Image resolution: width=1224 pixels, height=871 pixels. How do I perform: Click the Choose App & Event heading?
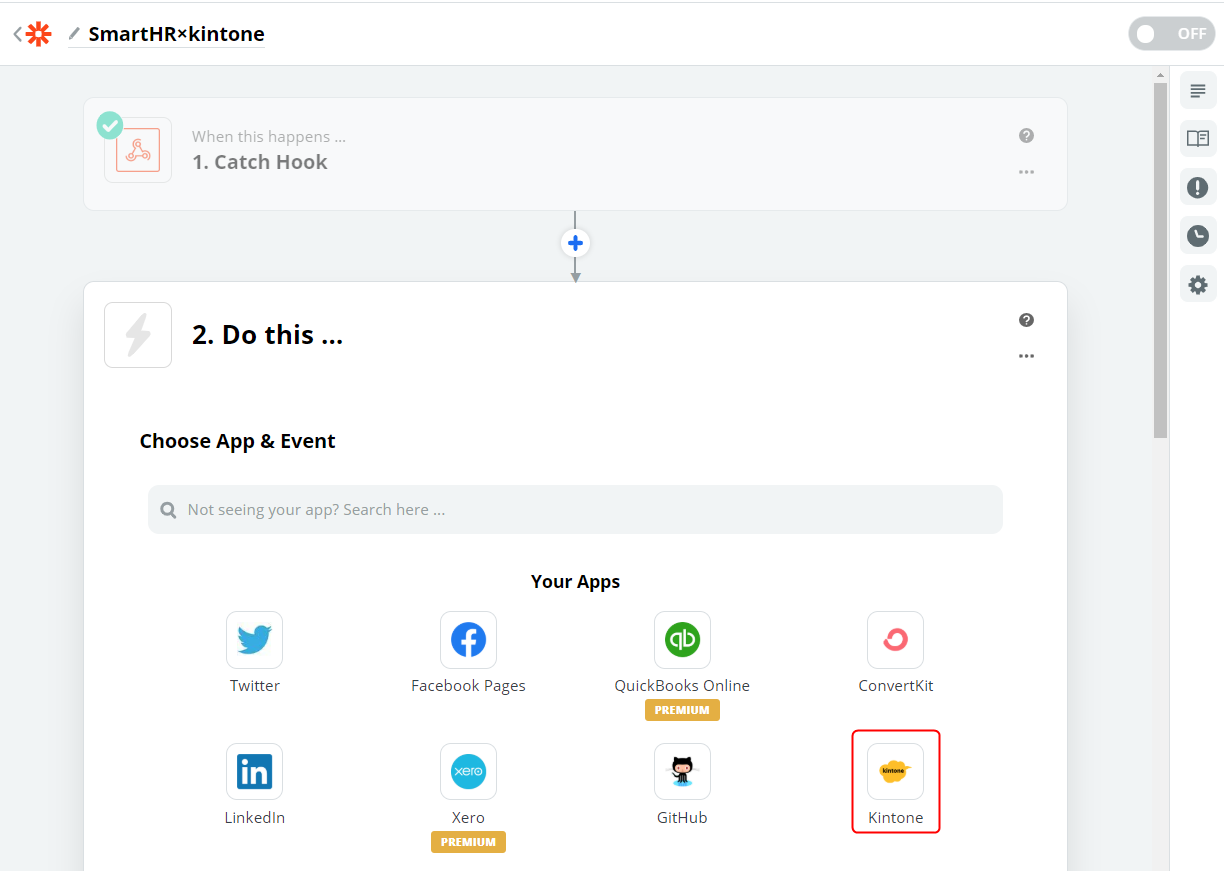click(x=238, y=441)
